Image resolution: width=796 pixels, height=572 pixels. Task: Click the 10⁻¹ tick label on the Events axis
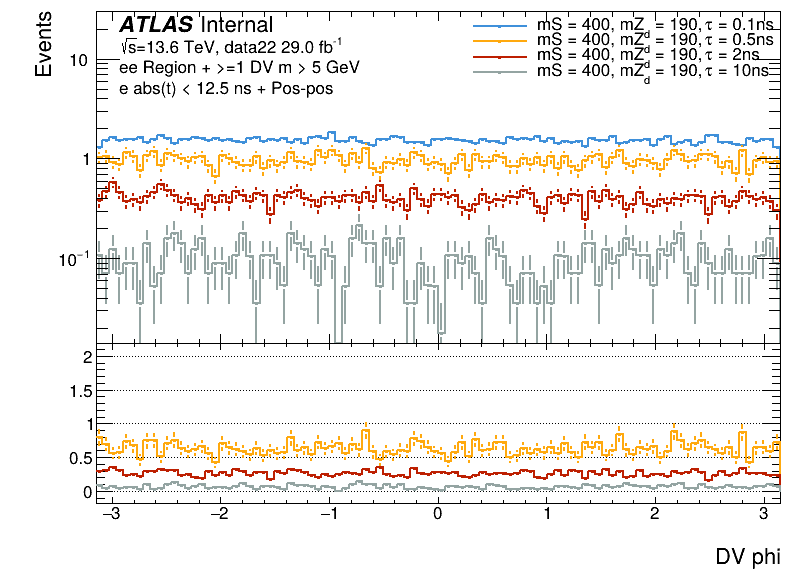(x=73, y=258)
